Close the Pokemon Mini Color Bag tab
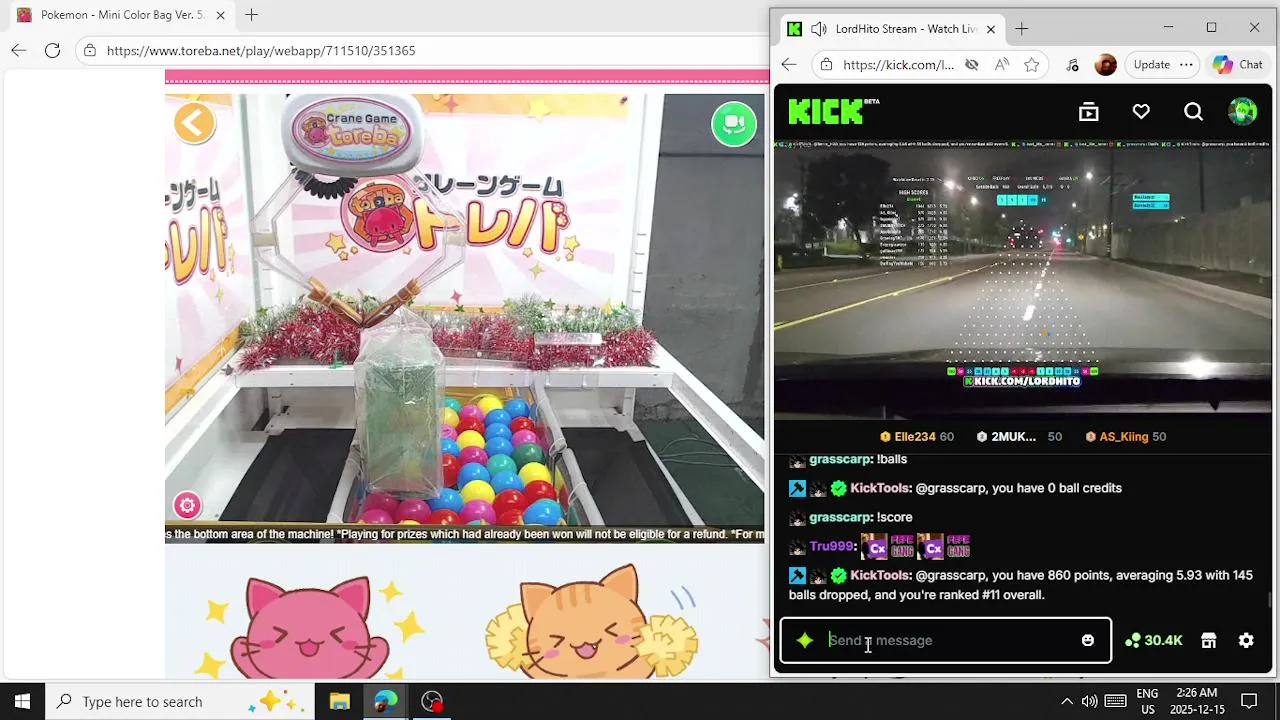 pyautogui.click(x=220, y=15)
